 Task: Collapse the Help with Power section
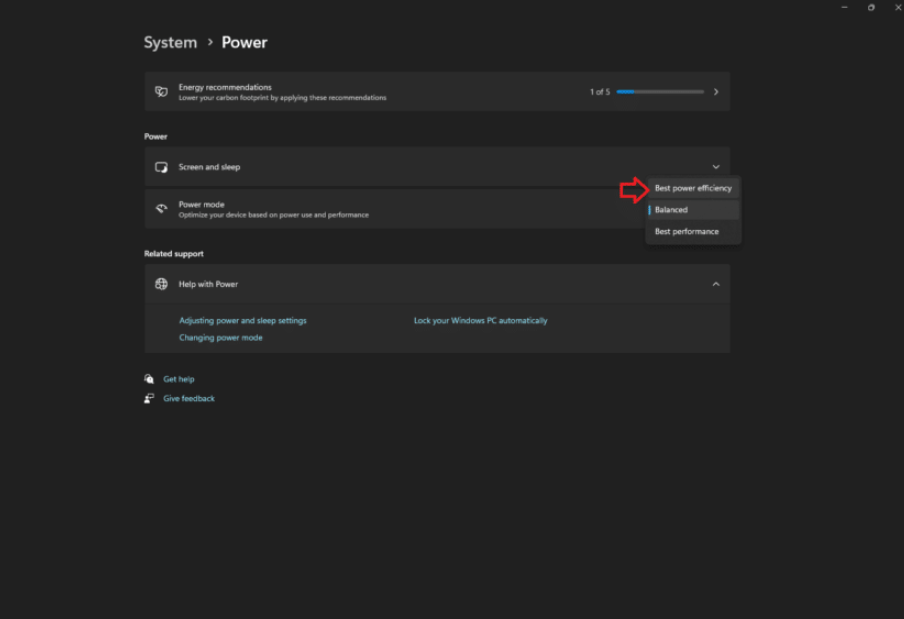click(715, 284)
